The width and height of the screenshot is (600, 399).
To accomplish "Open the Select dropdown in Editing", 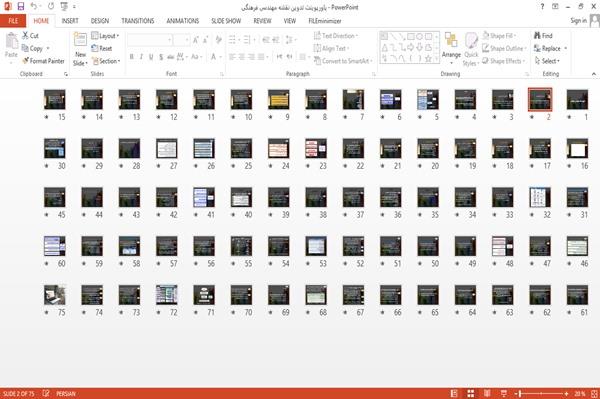I will pyautogui.click(x=547, y=61).
